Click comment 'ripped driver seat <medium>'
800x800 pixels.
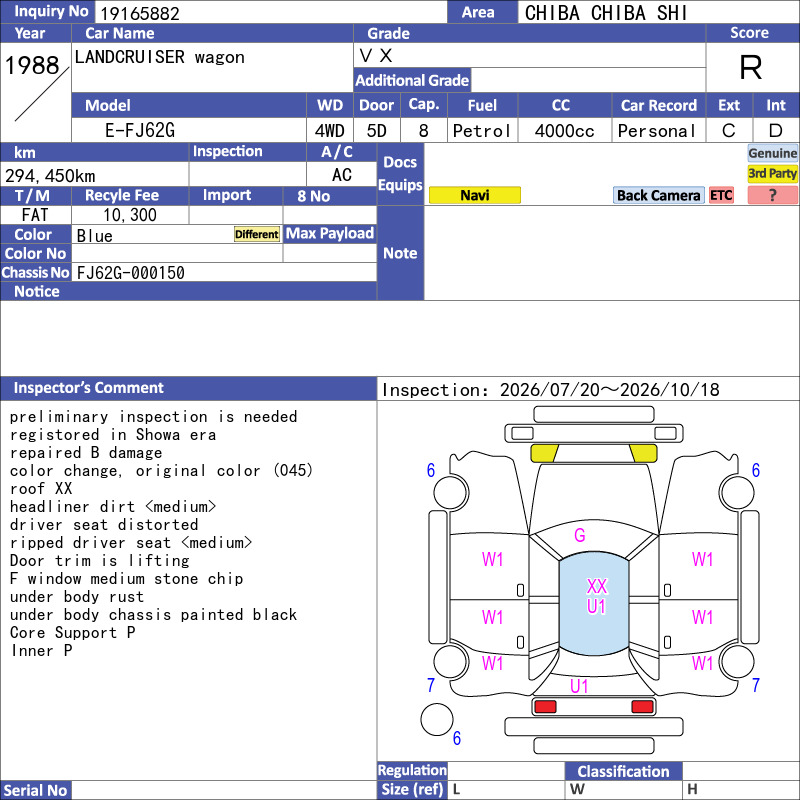tap(131, 542)
